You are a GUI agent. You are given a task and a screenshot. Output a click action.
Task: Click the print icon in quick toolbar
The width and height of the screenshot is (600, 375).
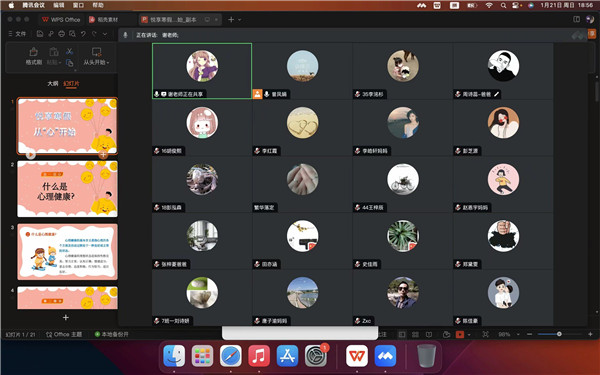(x=62, y=34)
